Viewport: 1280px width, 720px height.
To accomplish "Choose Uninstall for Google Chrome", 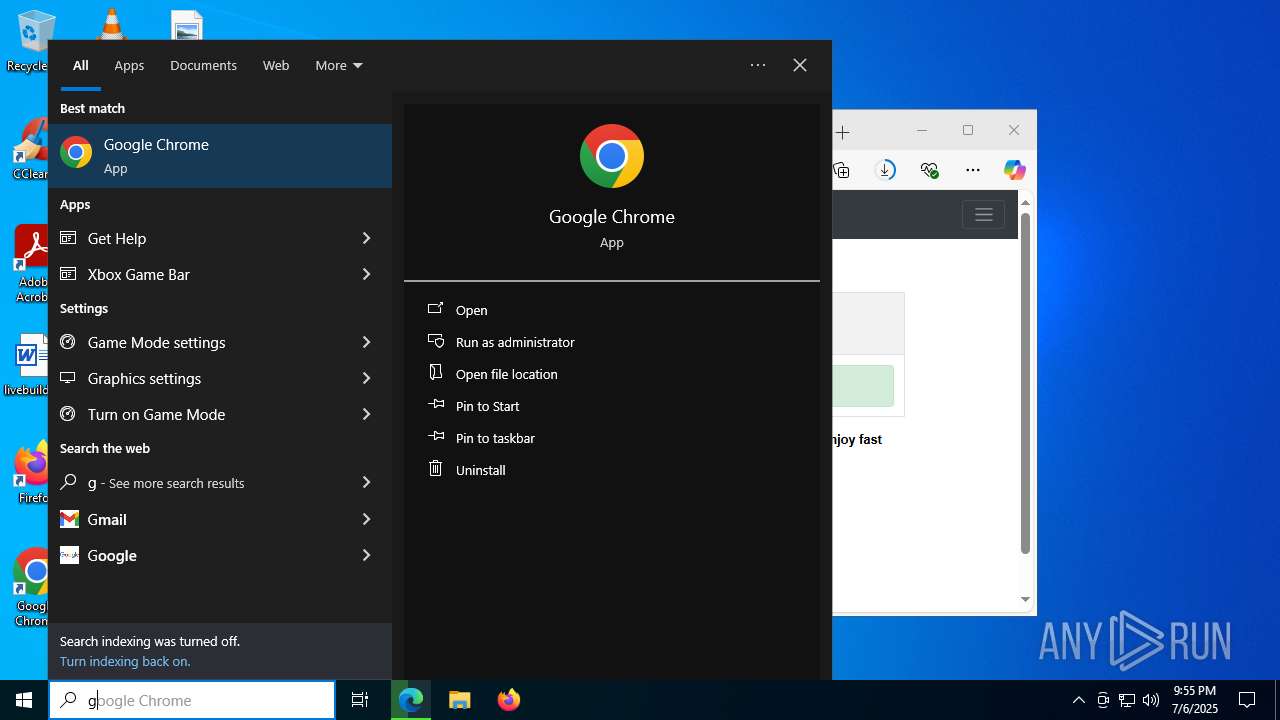I will [612, 470].
